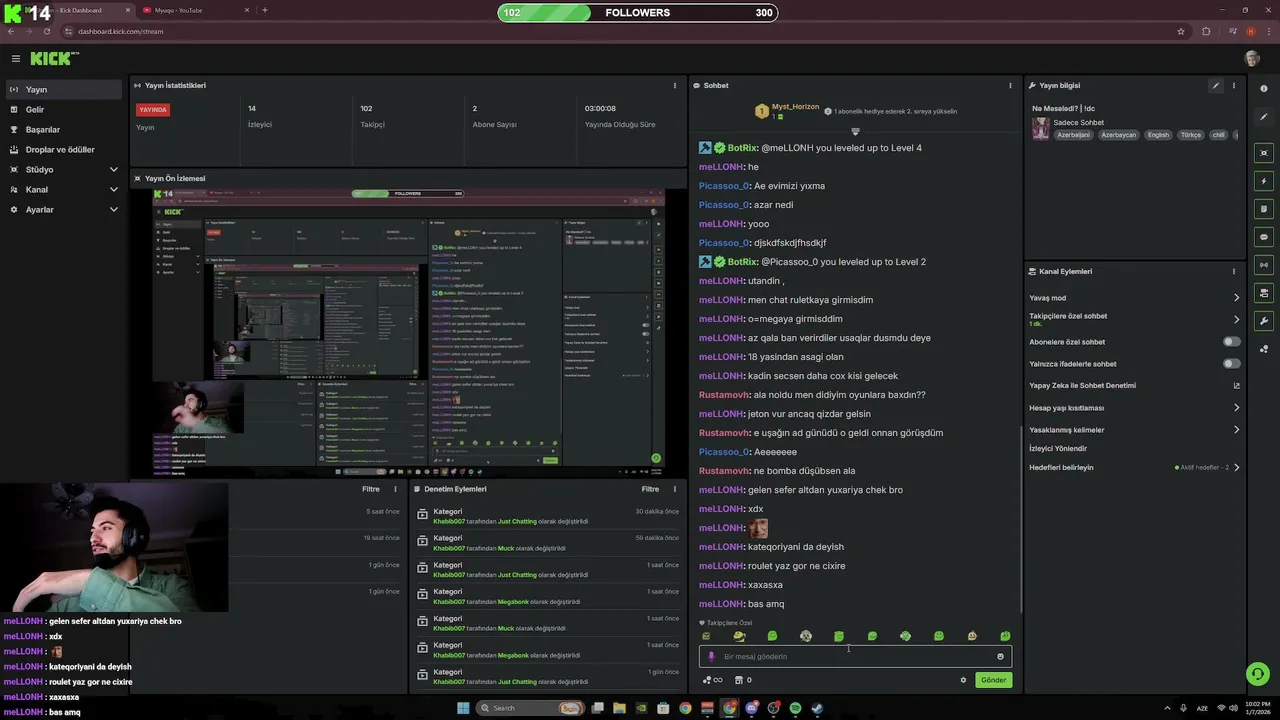Focus the Bir mesaj gönderin input field

855,657
